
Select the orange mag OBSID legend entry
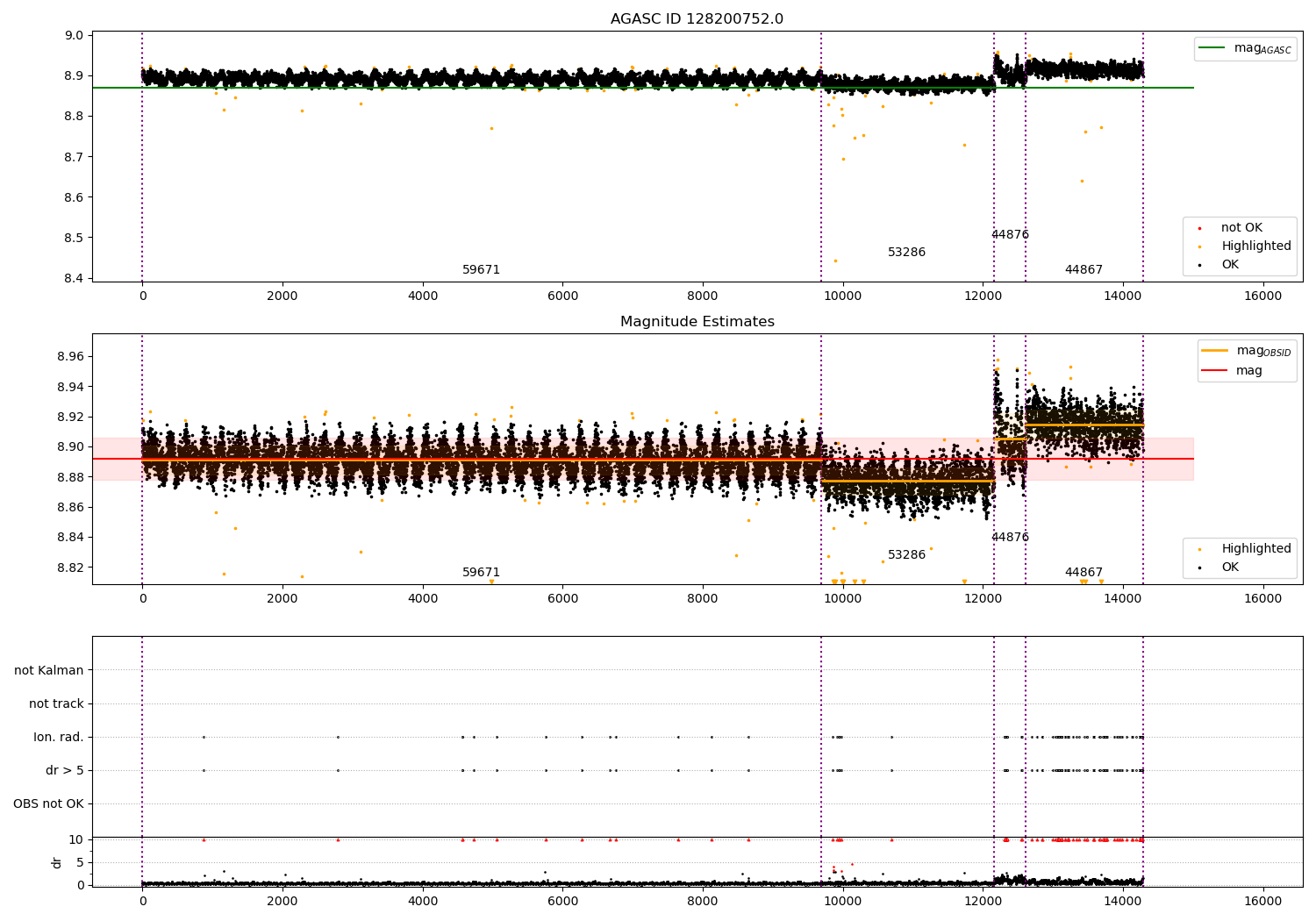tap(1246, 351)
